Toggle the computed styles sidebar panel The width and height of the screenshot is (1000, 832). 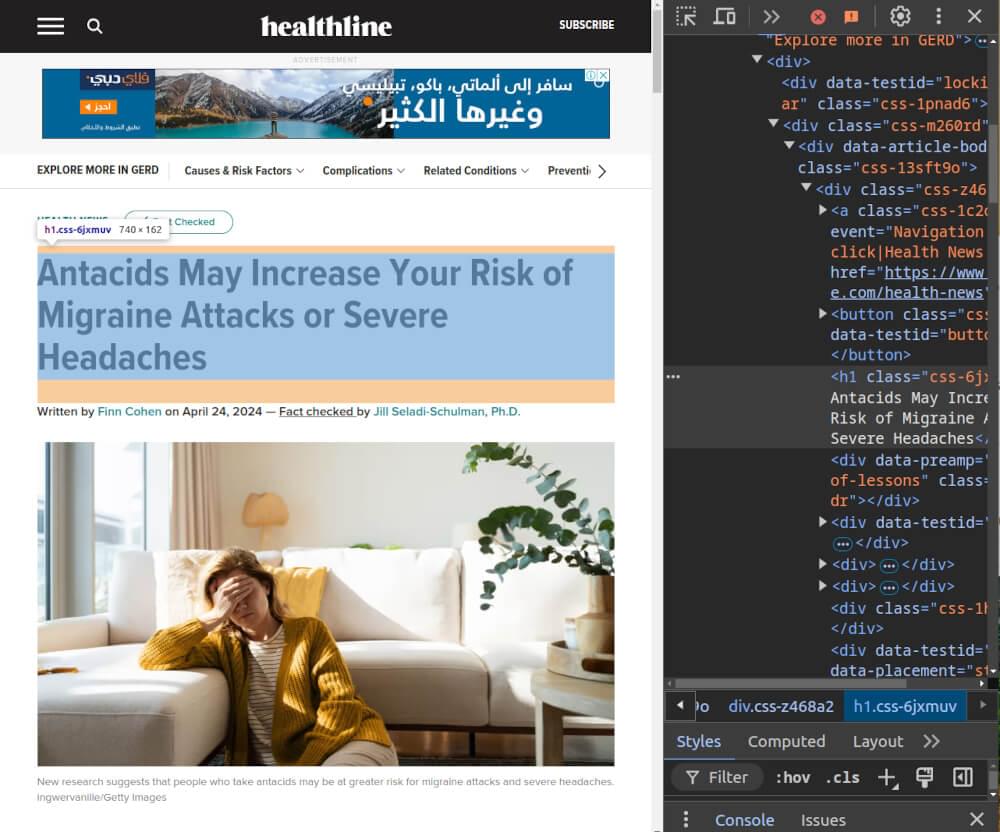pyautogui.click(x=963, y=777)
